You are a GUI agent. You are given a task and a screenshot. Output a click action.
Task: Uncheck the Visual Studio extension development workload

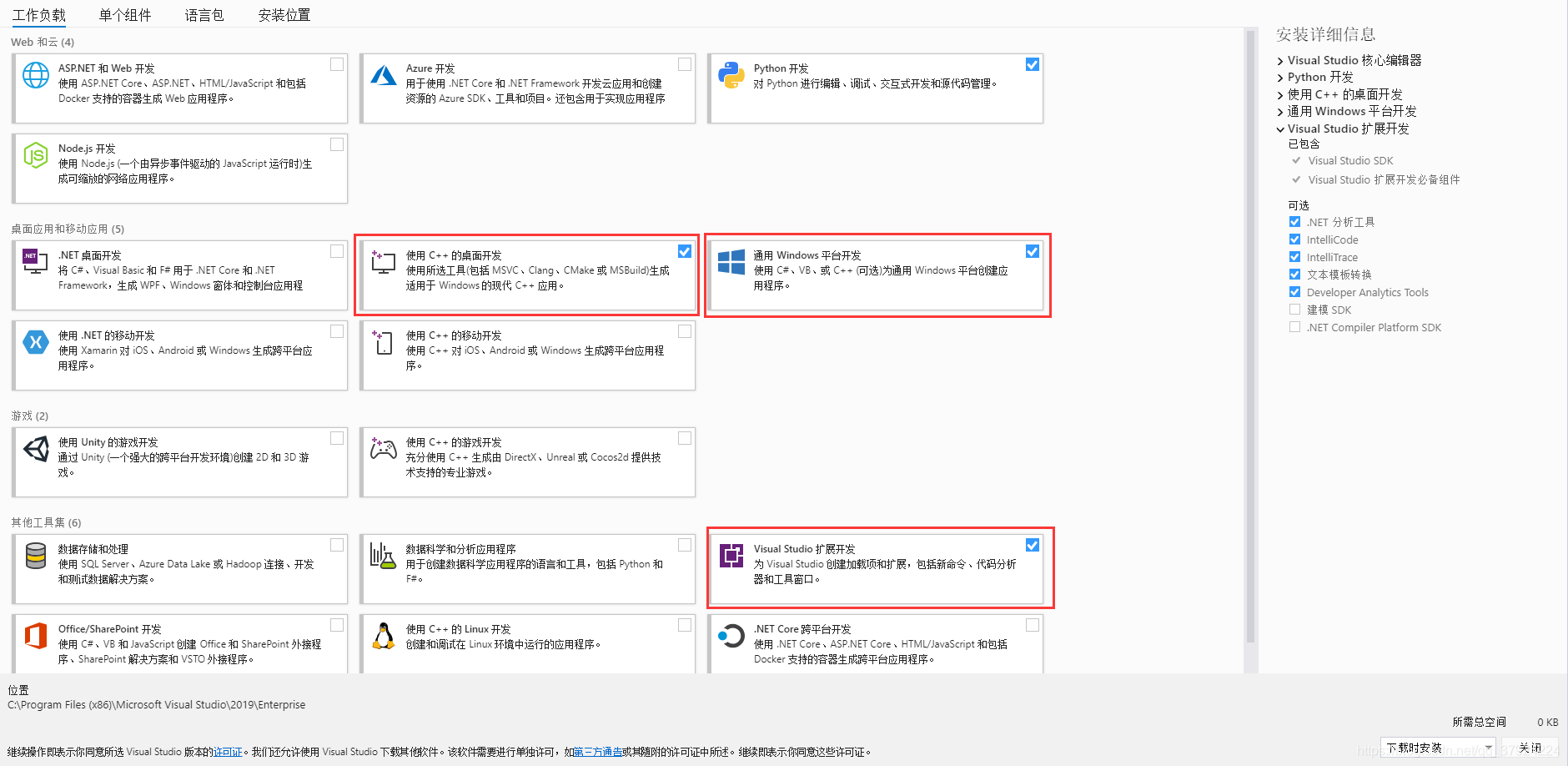point(1033,545)
